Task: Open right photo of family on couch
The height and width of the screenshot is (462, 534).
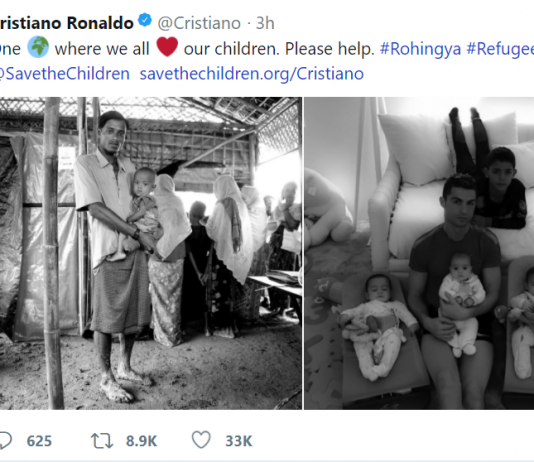Action: click(419, 253)
